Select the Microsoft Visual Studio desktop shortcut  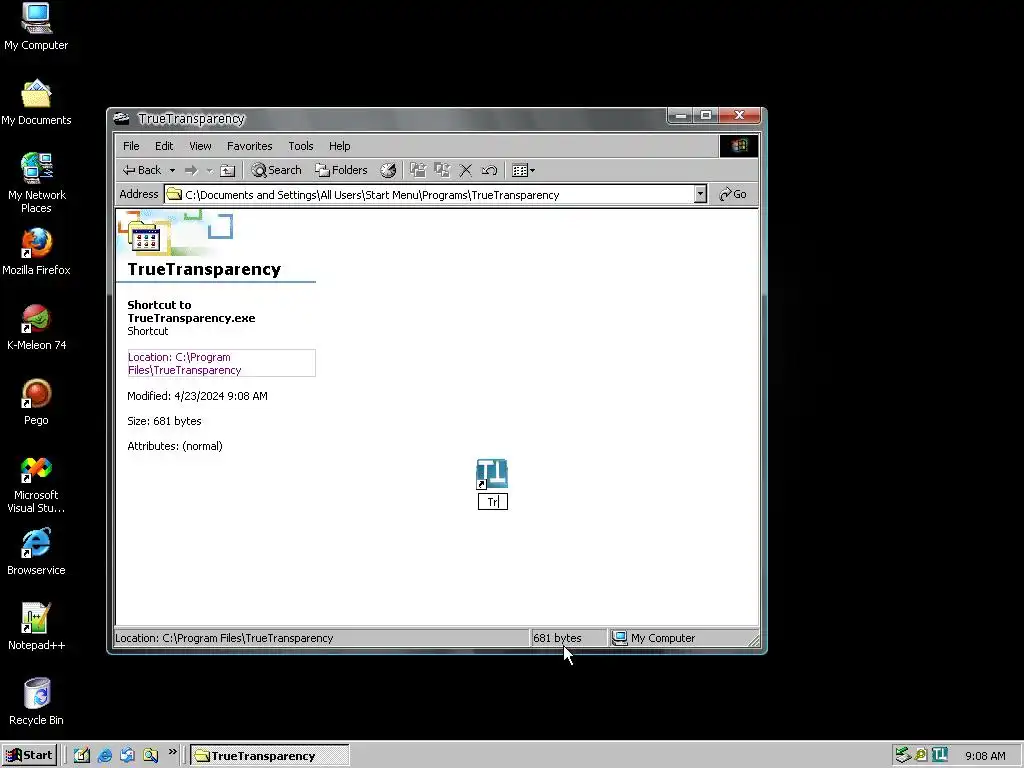click(x=36, y=485)
